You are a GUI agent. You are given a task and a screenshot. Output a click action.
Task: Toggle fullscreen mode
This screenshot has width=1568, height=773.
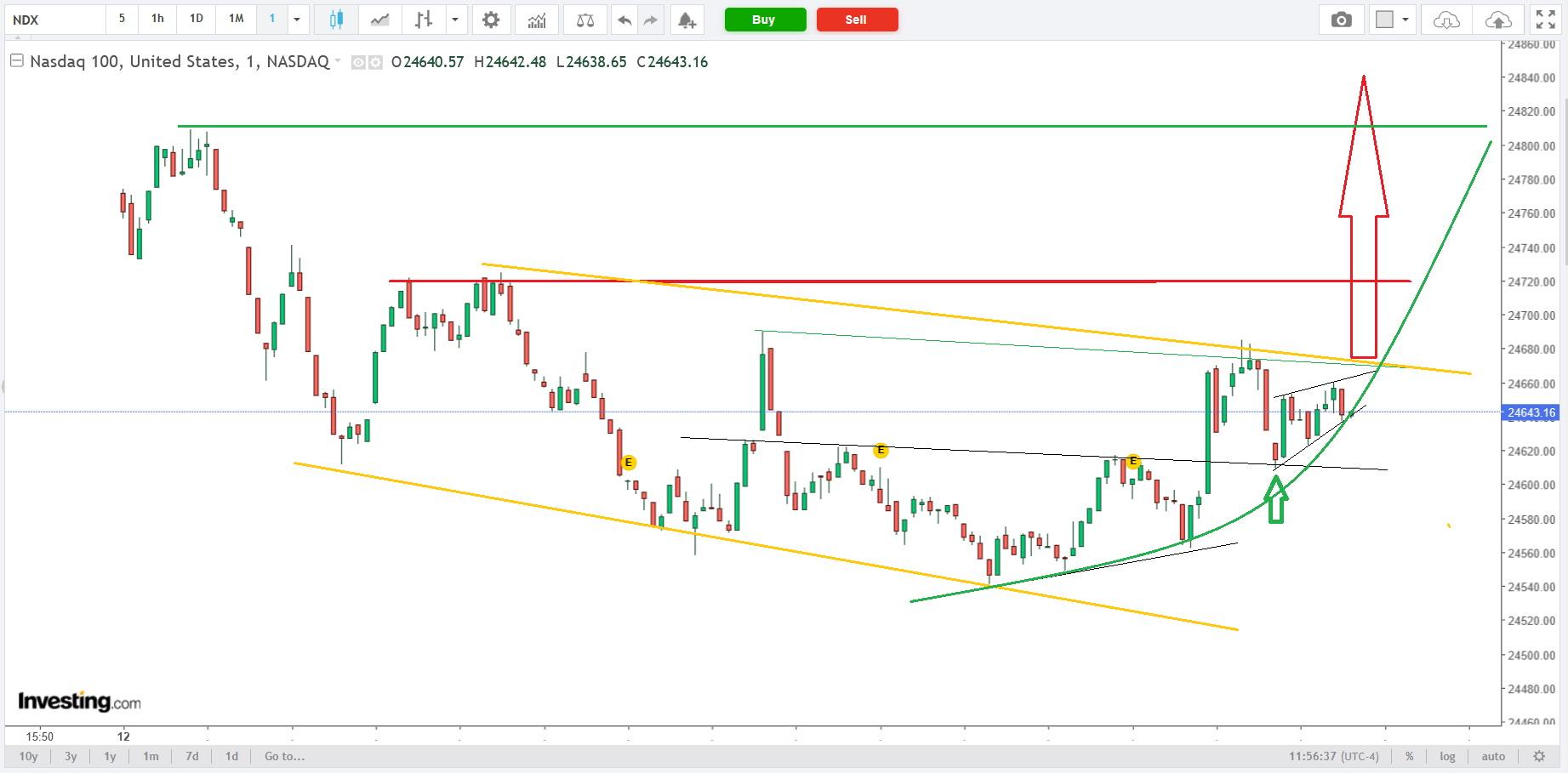(x=1545, y=20)
